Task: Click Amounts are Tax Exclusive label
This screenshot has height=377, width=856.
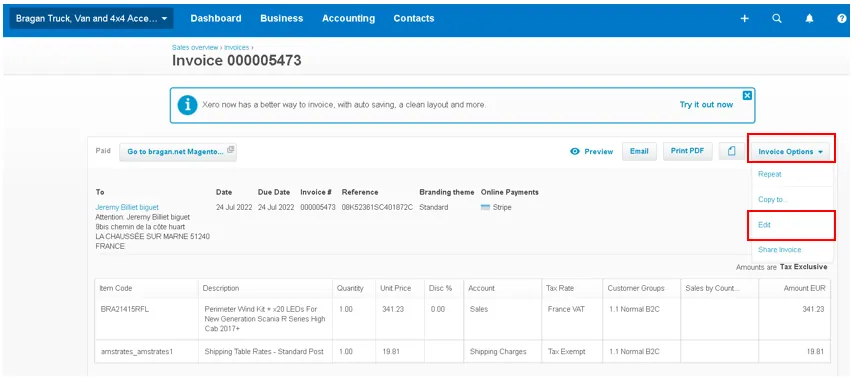Action: click(x=781, y=267)
